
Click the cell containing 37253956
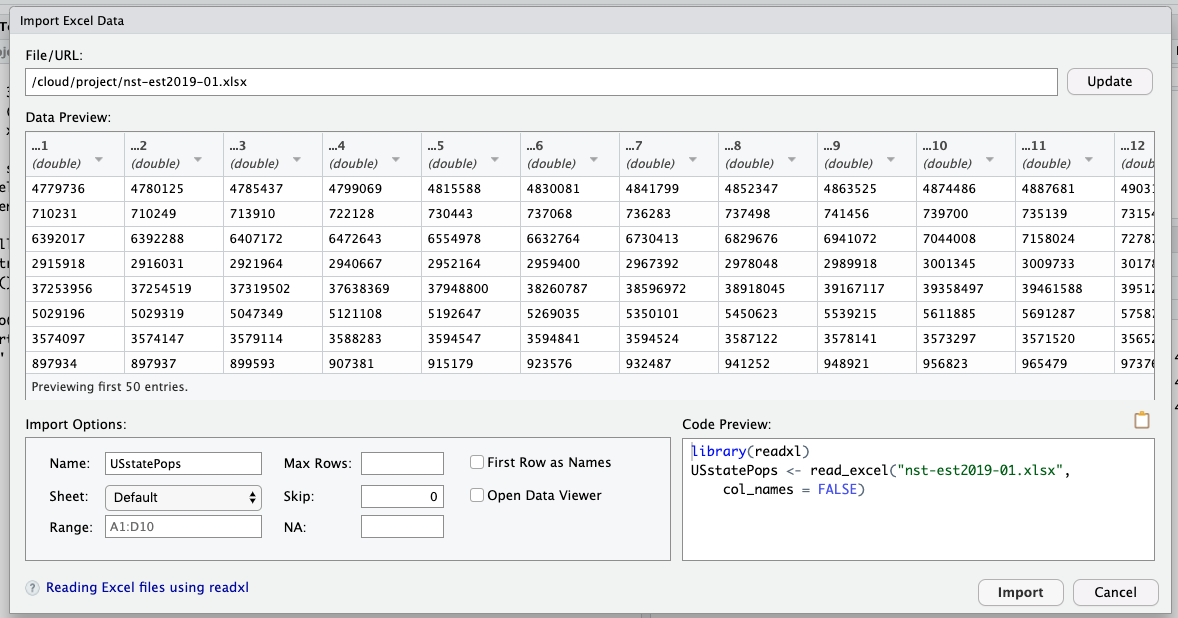65,288
